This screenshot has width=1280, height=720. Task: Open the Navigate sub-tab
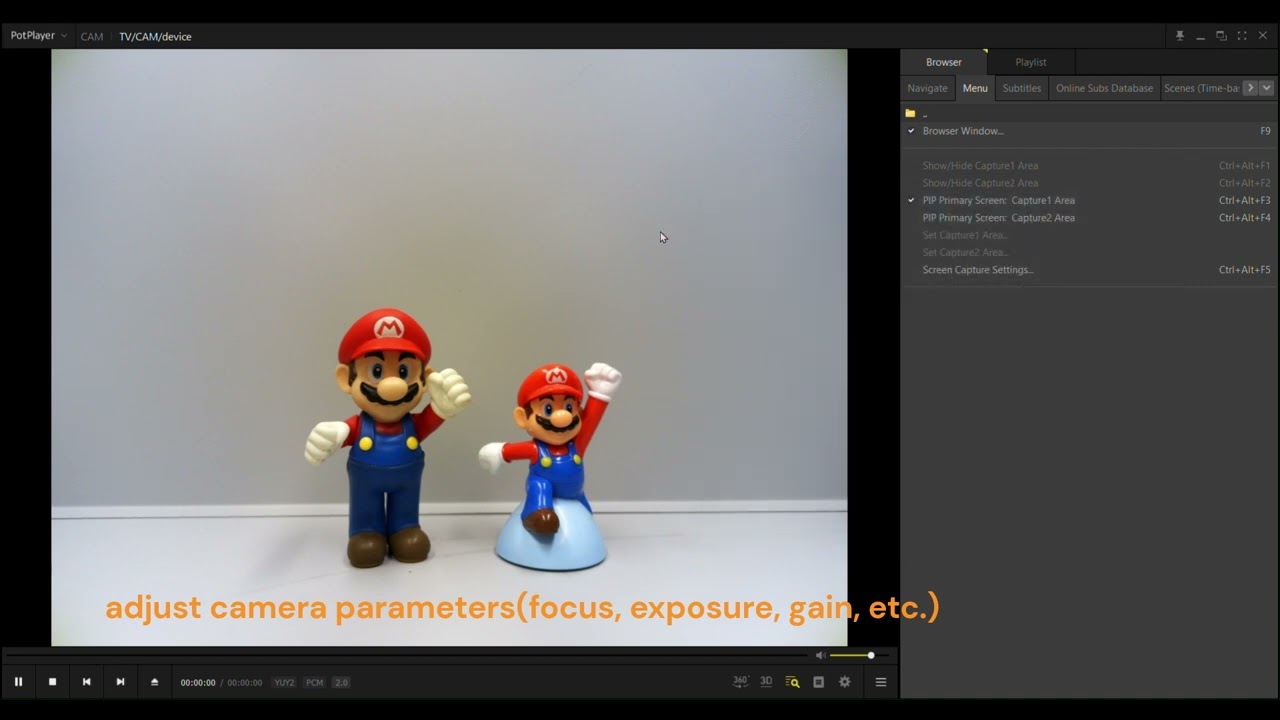(x=927, y=88)
